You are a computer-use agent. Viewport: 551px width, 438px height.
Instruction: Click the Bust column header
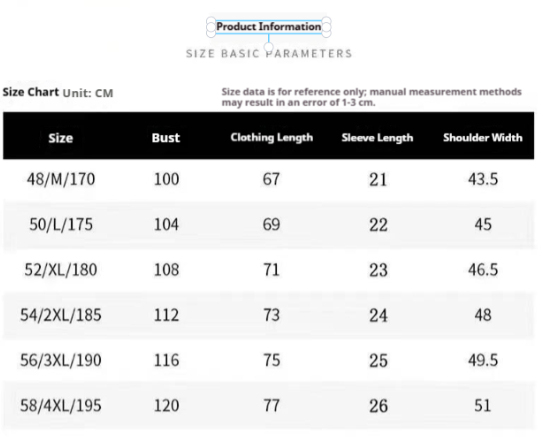tap(166, 138)
